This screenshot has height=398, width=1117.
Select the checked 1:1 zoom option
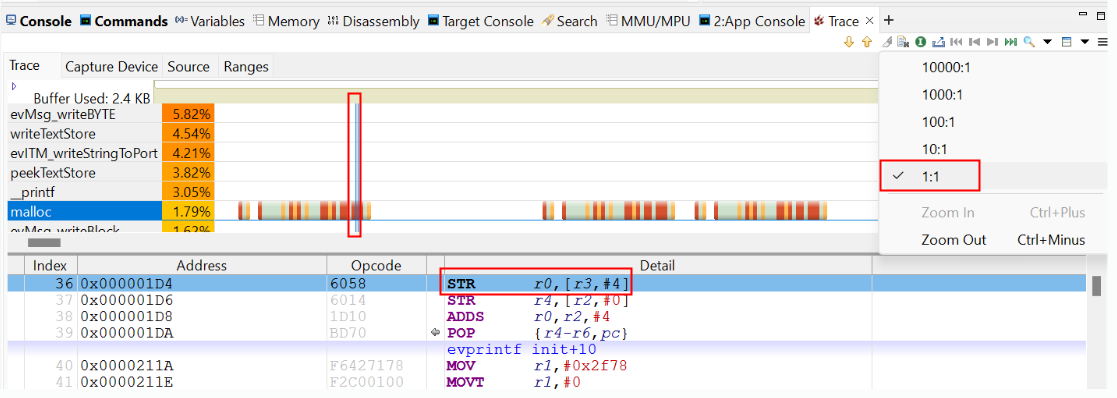coord(930,177)
